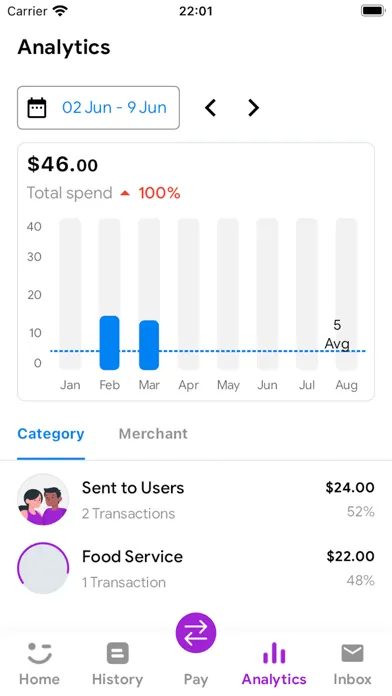Click the calendar icon in date picker
Screen dimensions: 392x696
click(x=37, y=107)
